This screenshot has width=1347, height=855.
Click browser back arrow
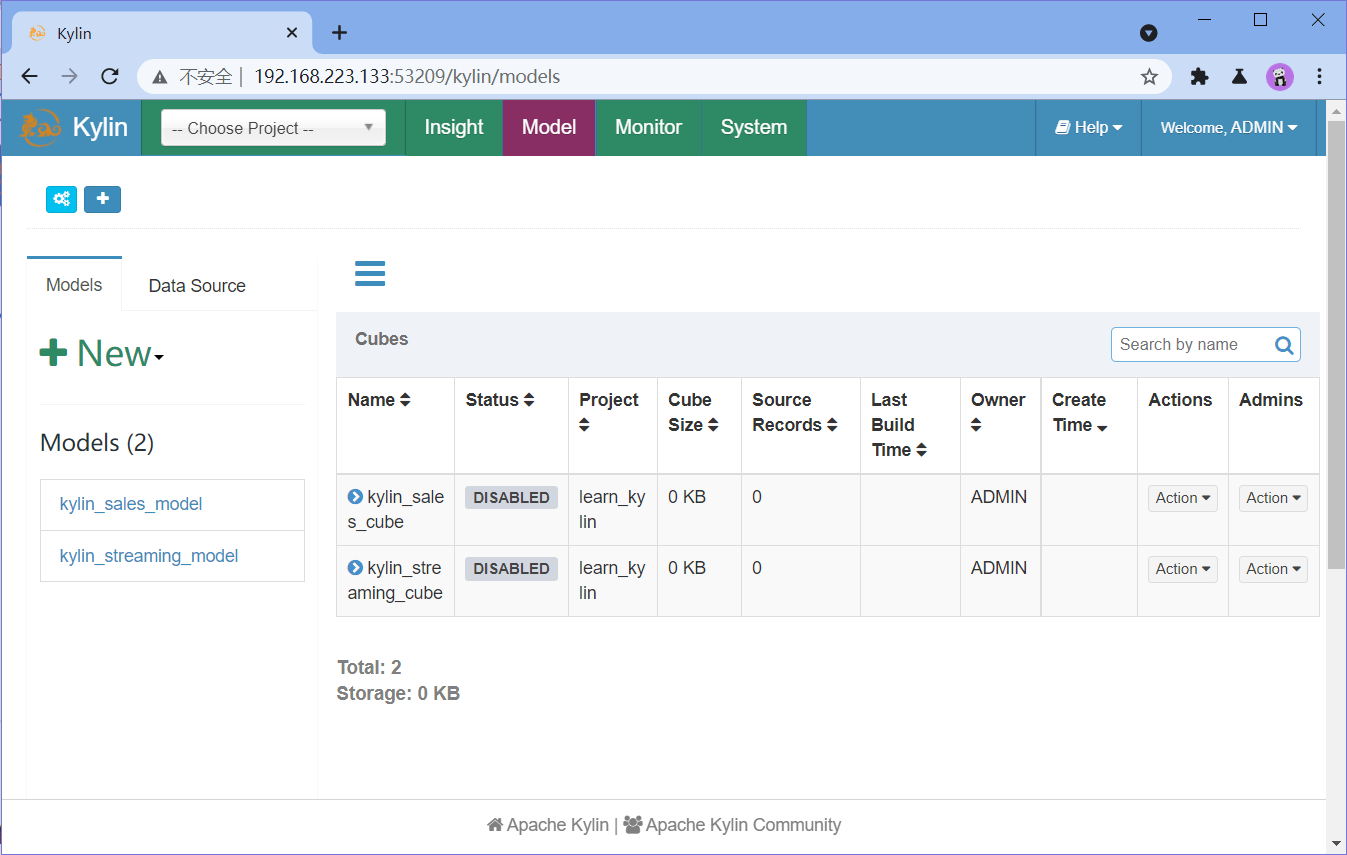click(29, 76)
